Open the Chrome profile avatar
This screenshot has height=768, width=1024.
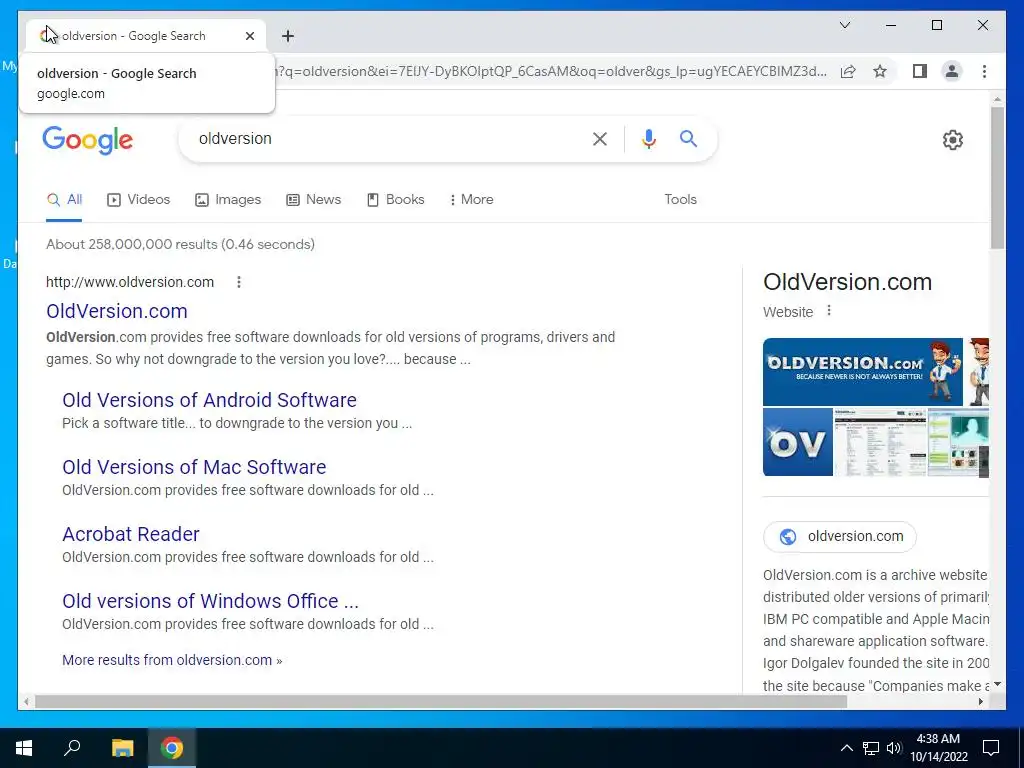[x=952, y=71]
